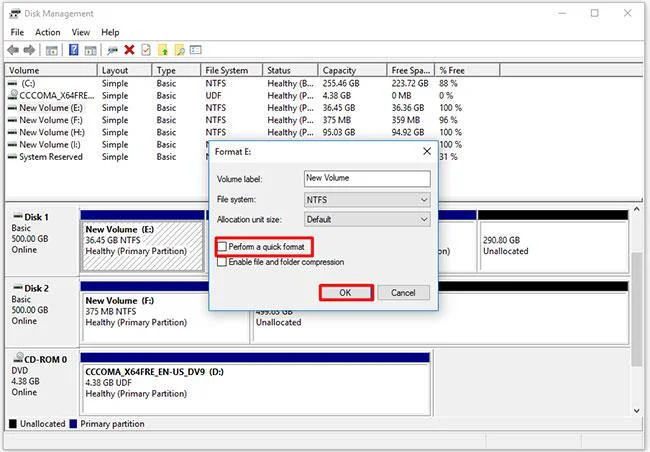Click the yellow folder with green arrow icon
This screenshot has width=650, height=452.
coord(163,50)
